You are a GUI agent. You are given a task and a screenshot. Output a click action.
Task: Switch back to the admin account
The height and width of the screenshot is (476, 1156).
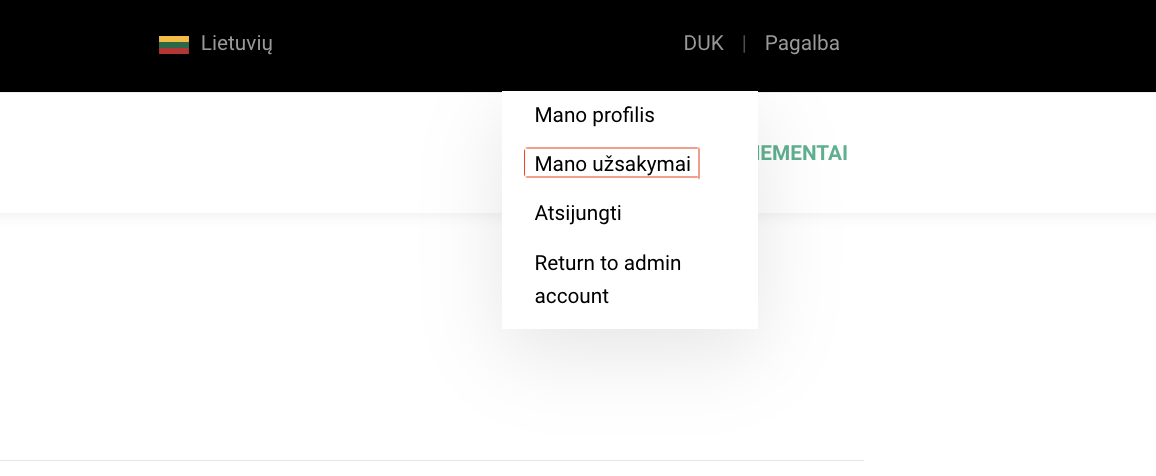point(607,279)
